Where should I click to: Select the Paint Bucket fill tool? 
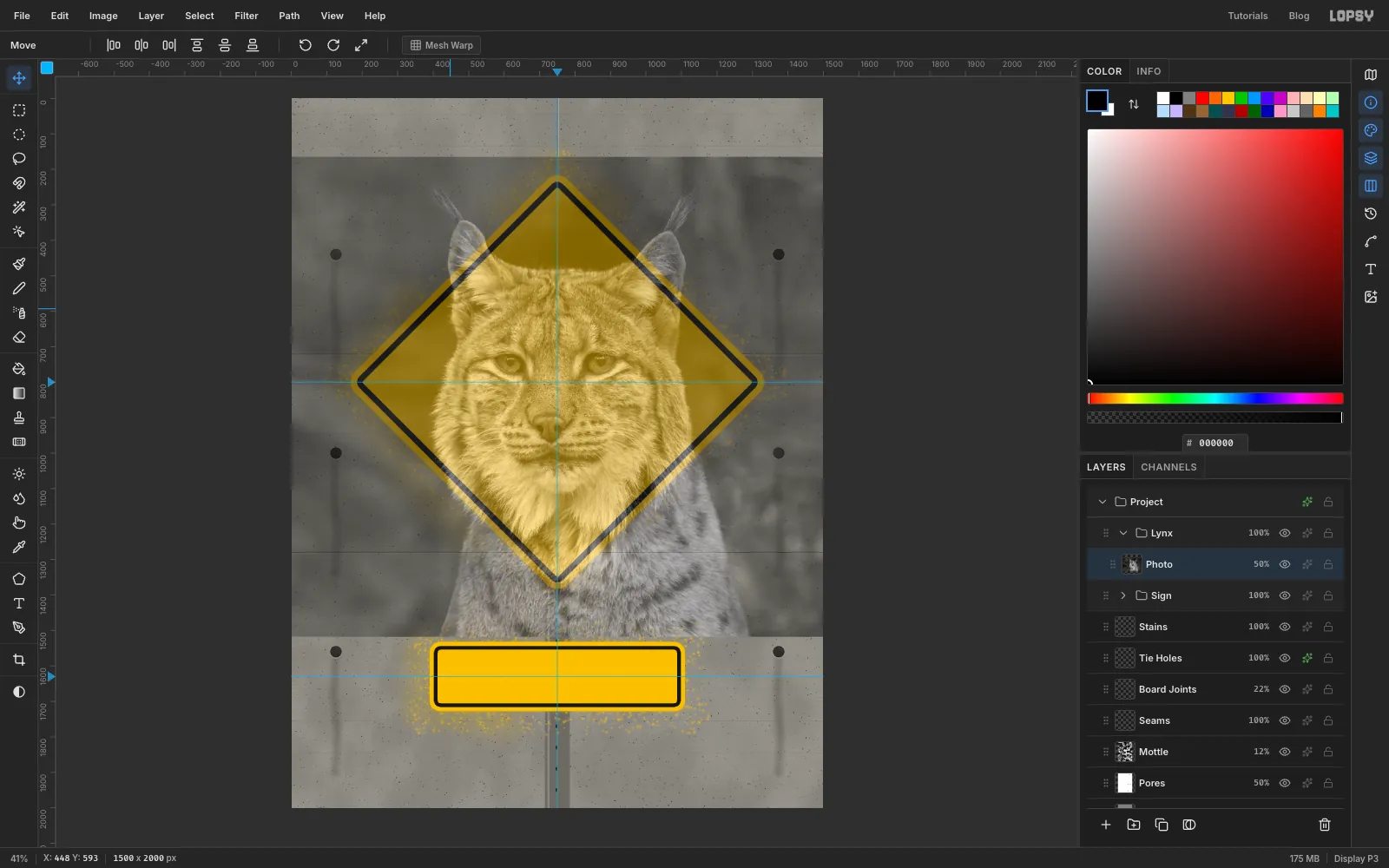pyautogui.click(x=18, y=369)
